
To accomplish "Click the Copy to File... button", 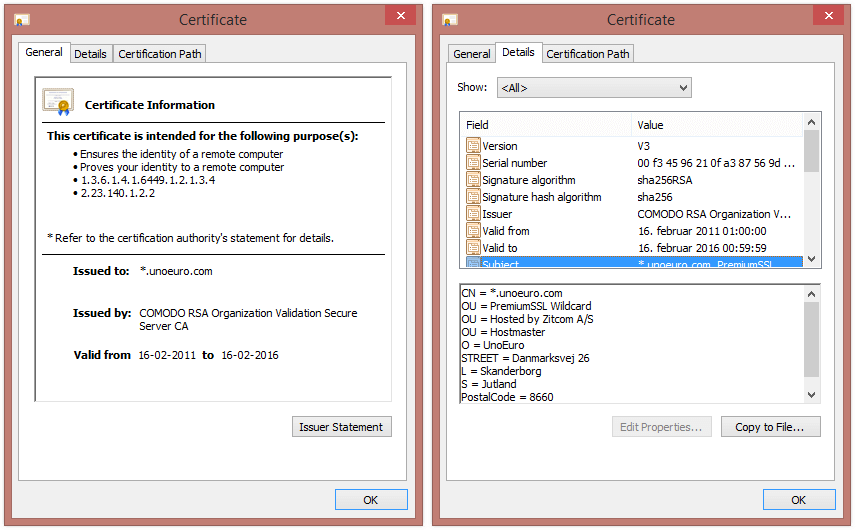I will pyautogui.click(x=770, y=427).
